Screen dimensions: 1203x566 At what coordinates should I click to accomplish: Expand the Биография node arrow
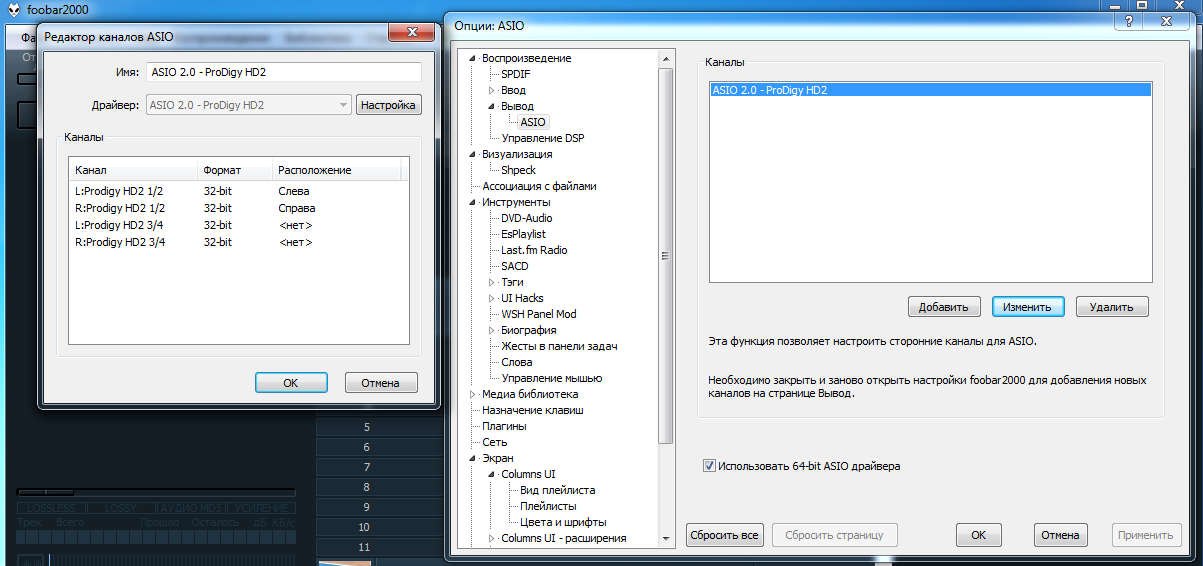tap(492, 330)
